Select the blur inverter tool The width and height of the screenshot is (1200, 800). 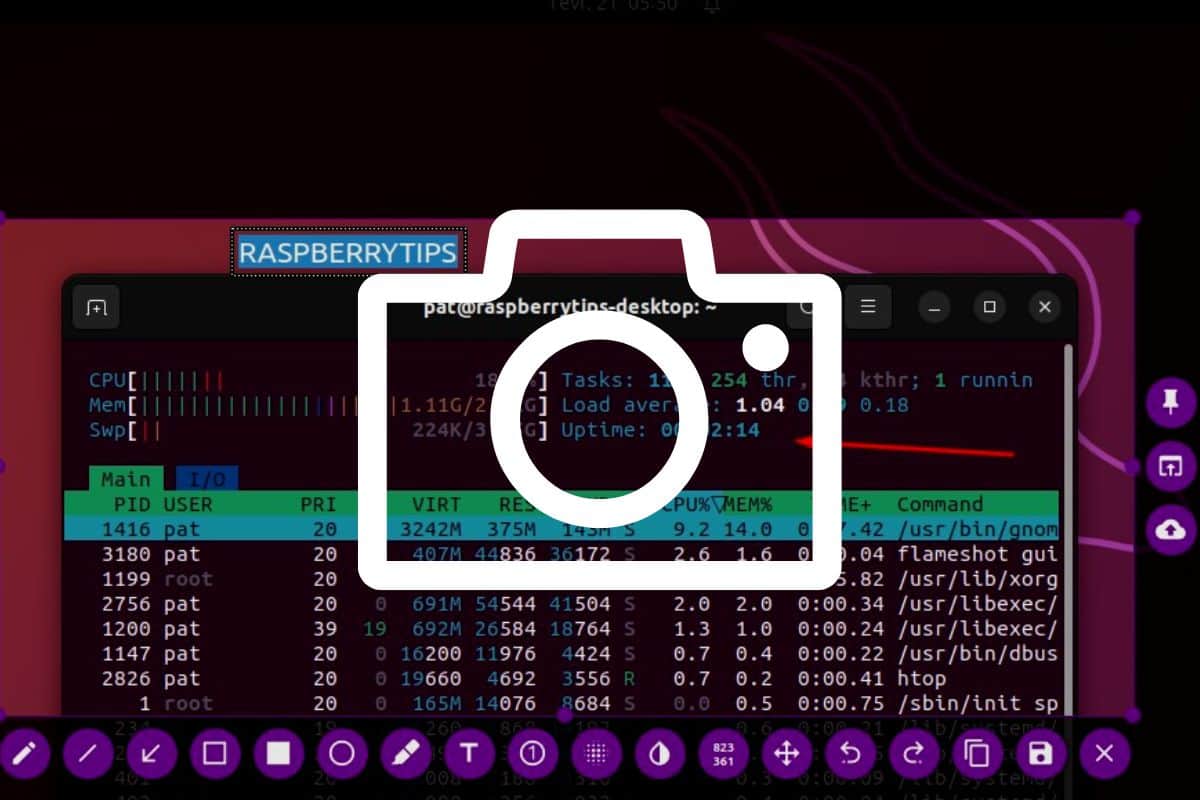[660, 754]
